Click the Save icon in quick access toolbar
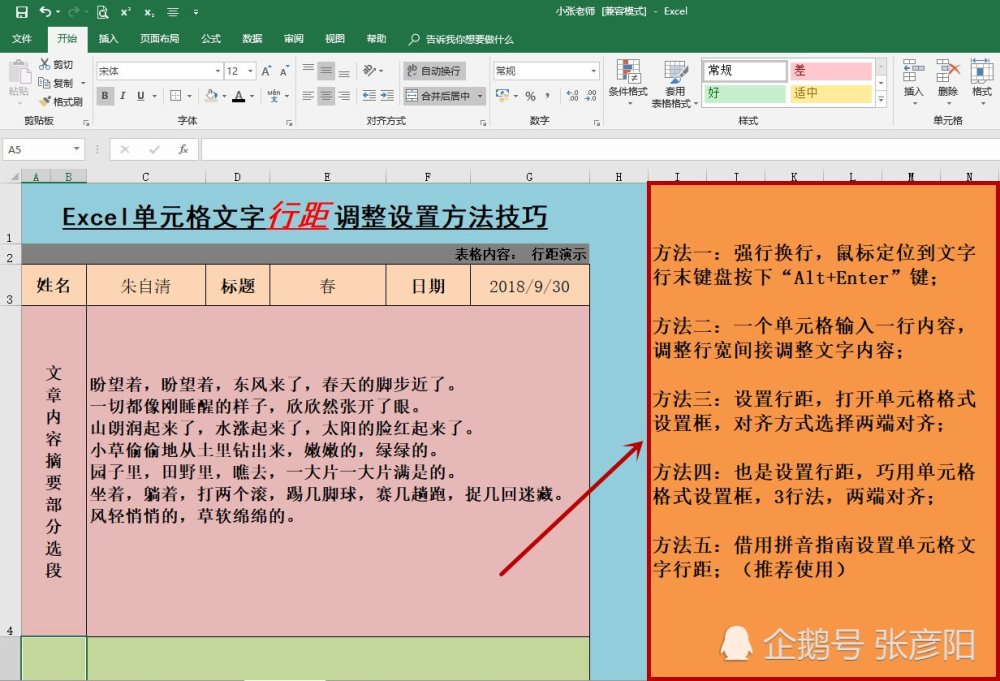Screen dimensions: 1000x681 coord(22,11)
